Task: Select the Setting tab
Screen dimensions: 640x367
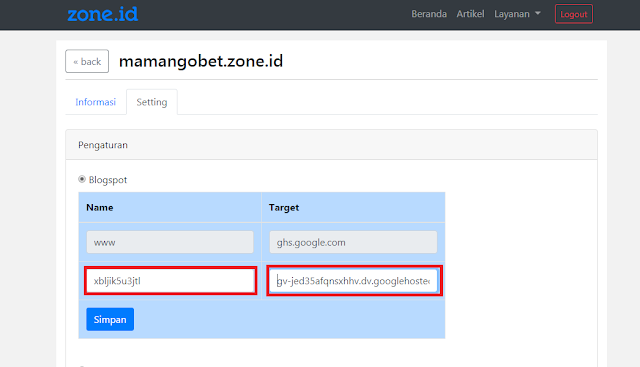Action: (x=152, y=102)
